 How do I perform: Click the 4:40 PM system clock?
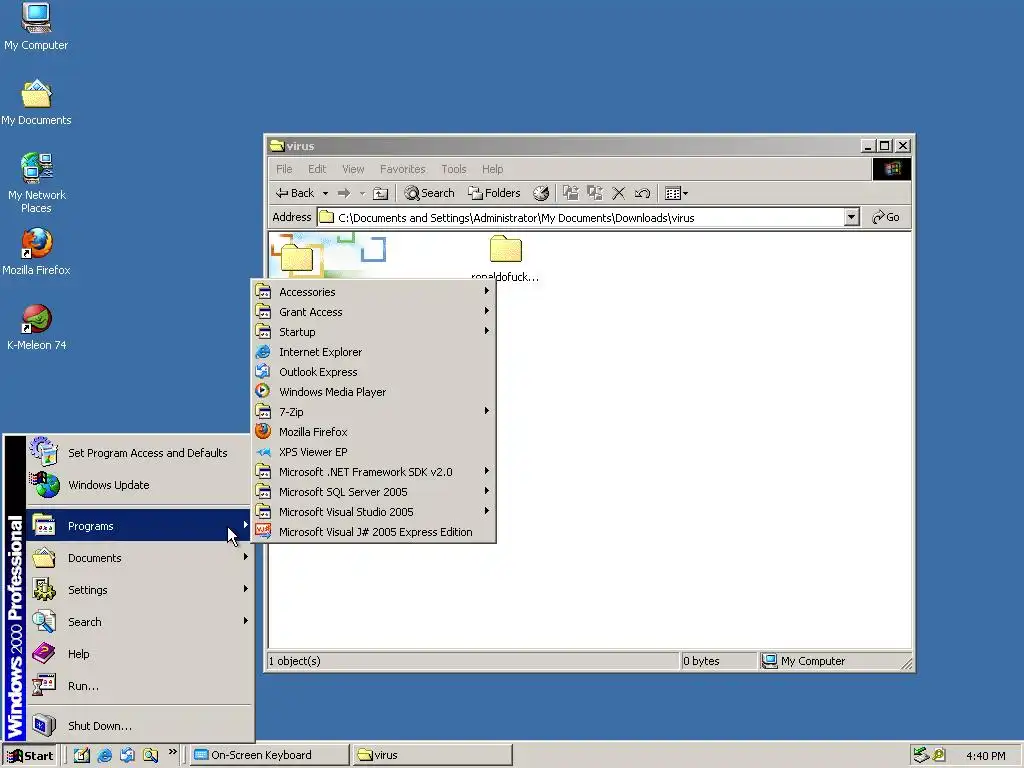click(985, 756)
